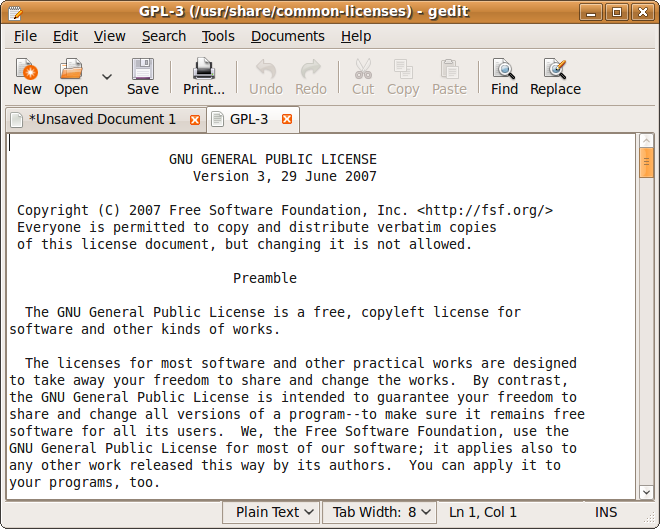
Task: Click the Undo arrow icon
Action: coord(265,70)
